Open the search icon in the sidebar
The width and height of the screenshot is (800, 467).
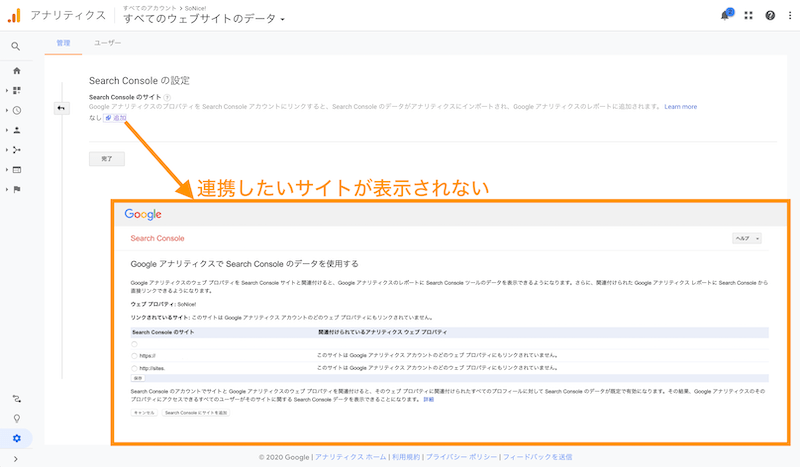[16, 46]
